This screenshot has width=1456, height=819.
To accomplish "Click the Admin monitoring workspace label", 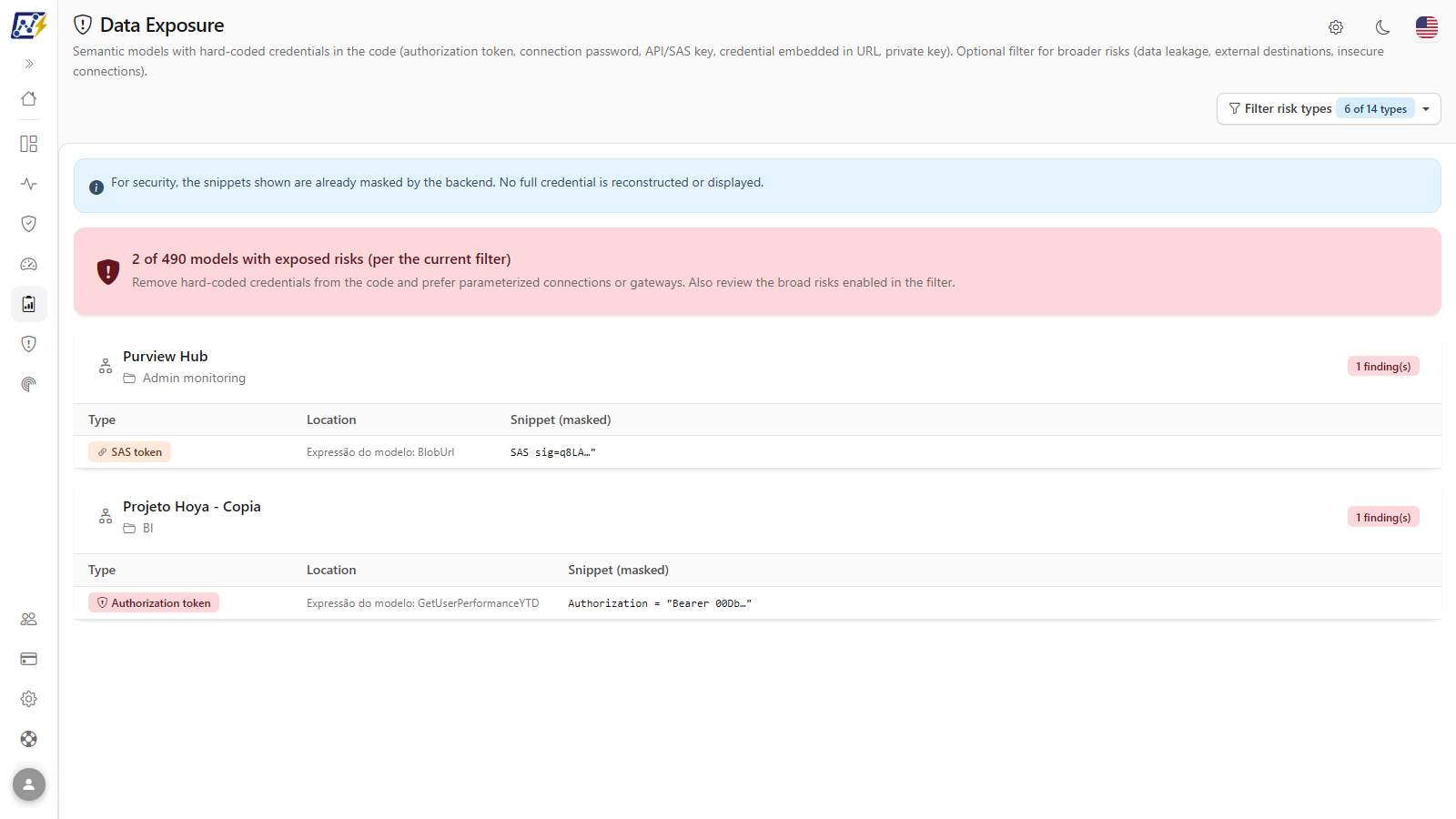I will (194, 378).
